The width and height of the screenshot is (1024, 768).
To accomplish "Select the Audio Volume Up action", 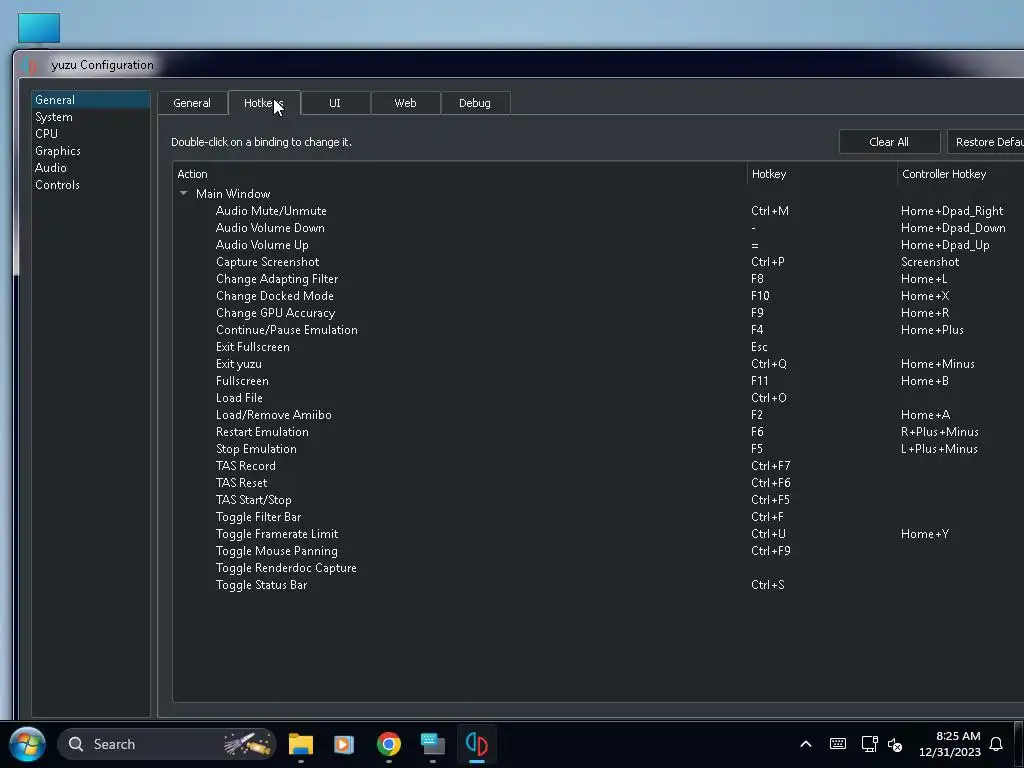I will 262,244.
